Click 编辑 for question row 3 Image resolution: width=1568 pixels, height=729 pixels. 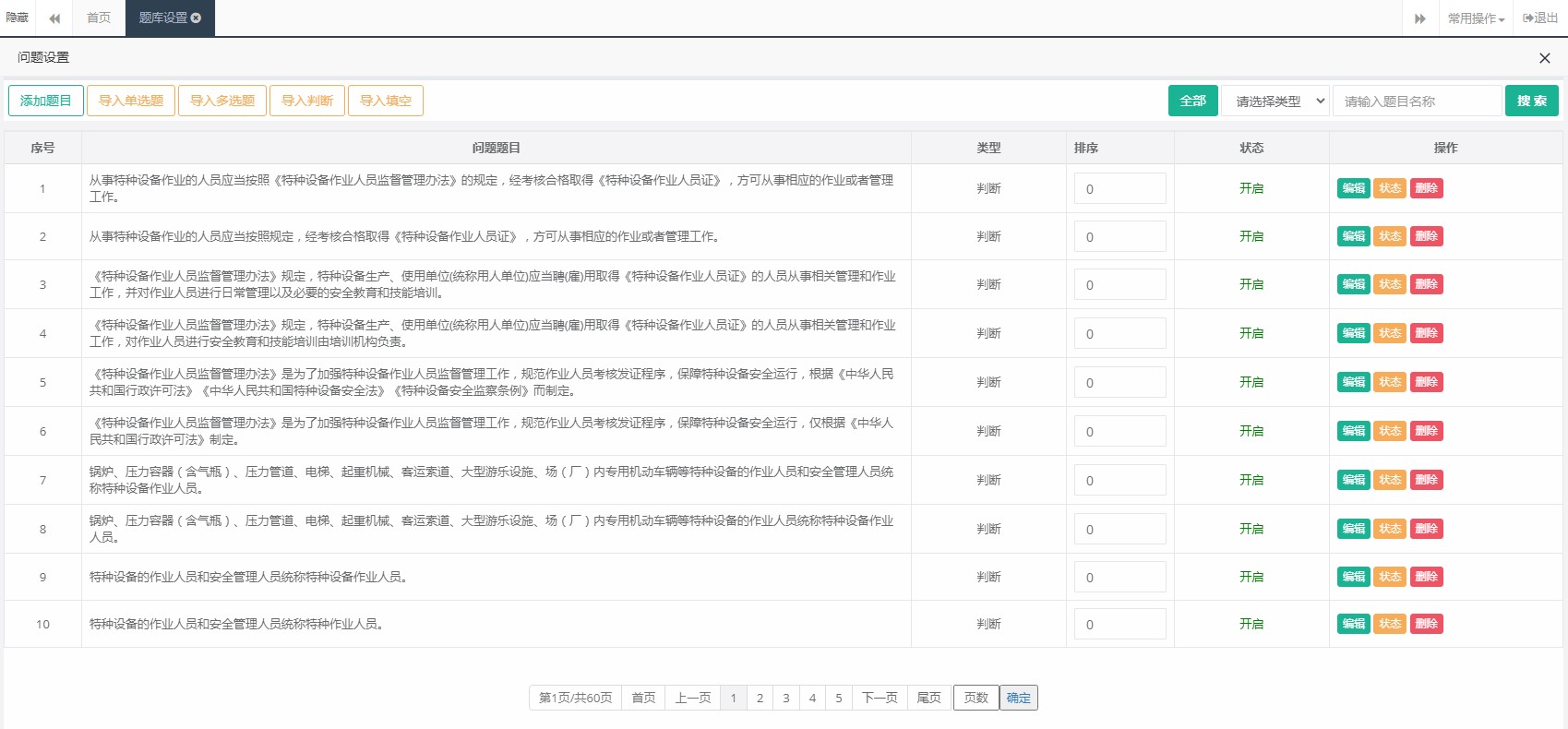tap(1353, 284)
